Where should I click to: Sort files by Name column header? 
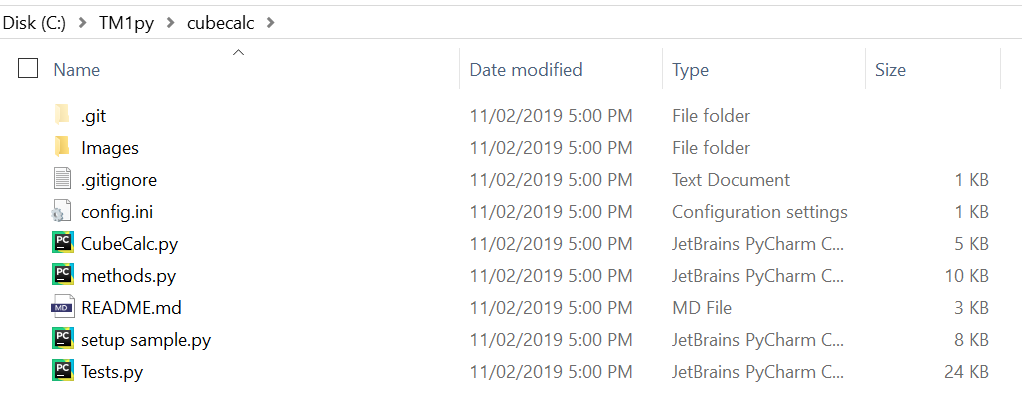(76, 70)
